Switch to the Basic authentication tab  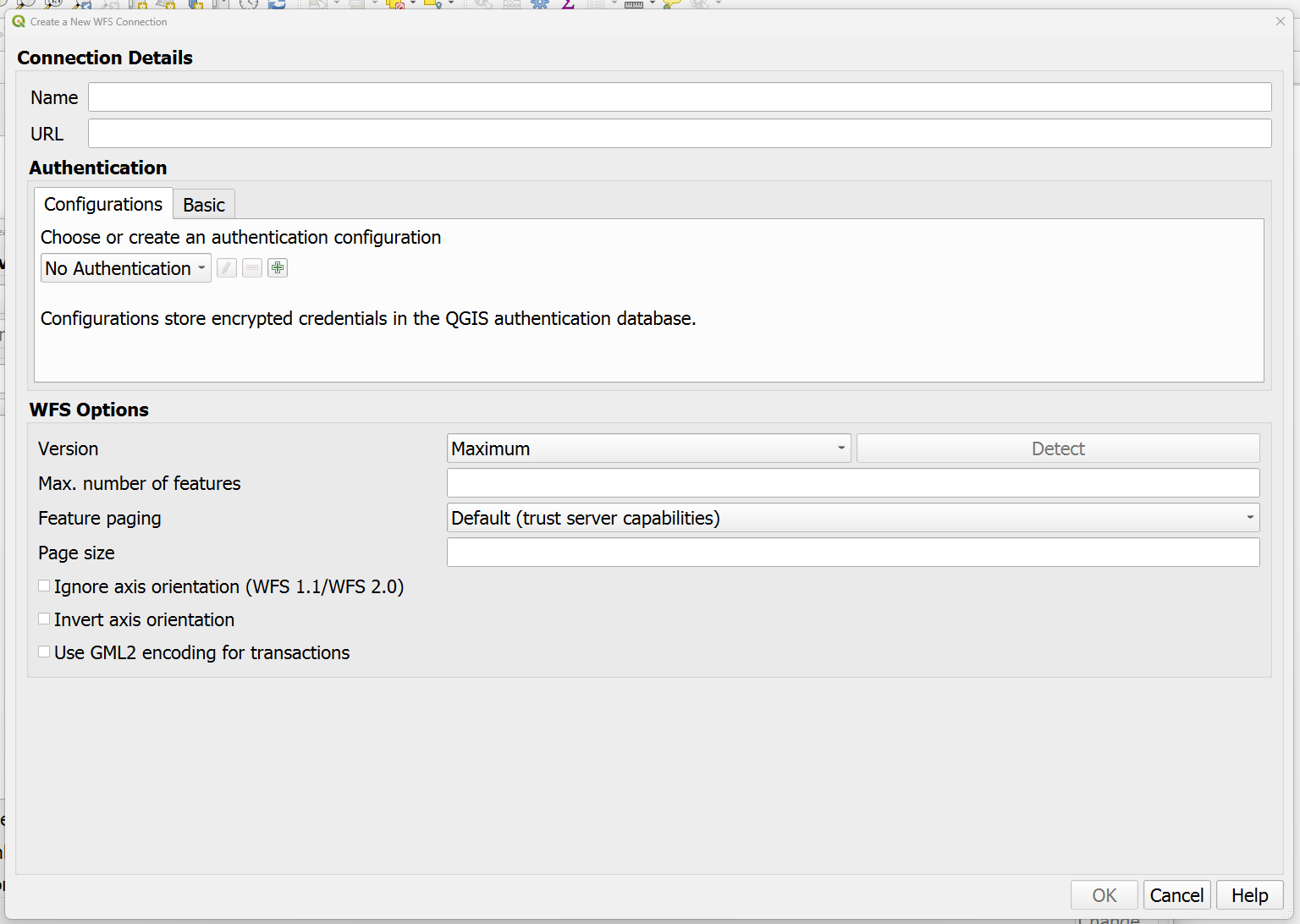(203, 204)
